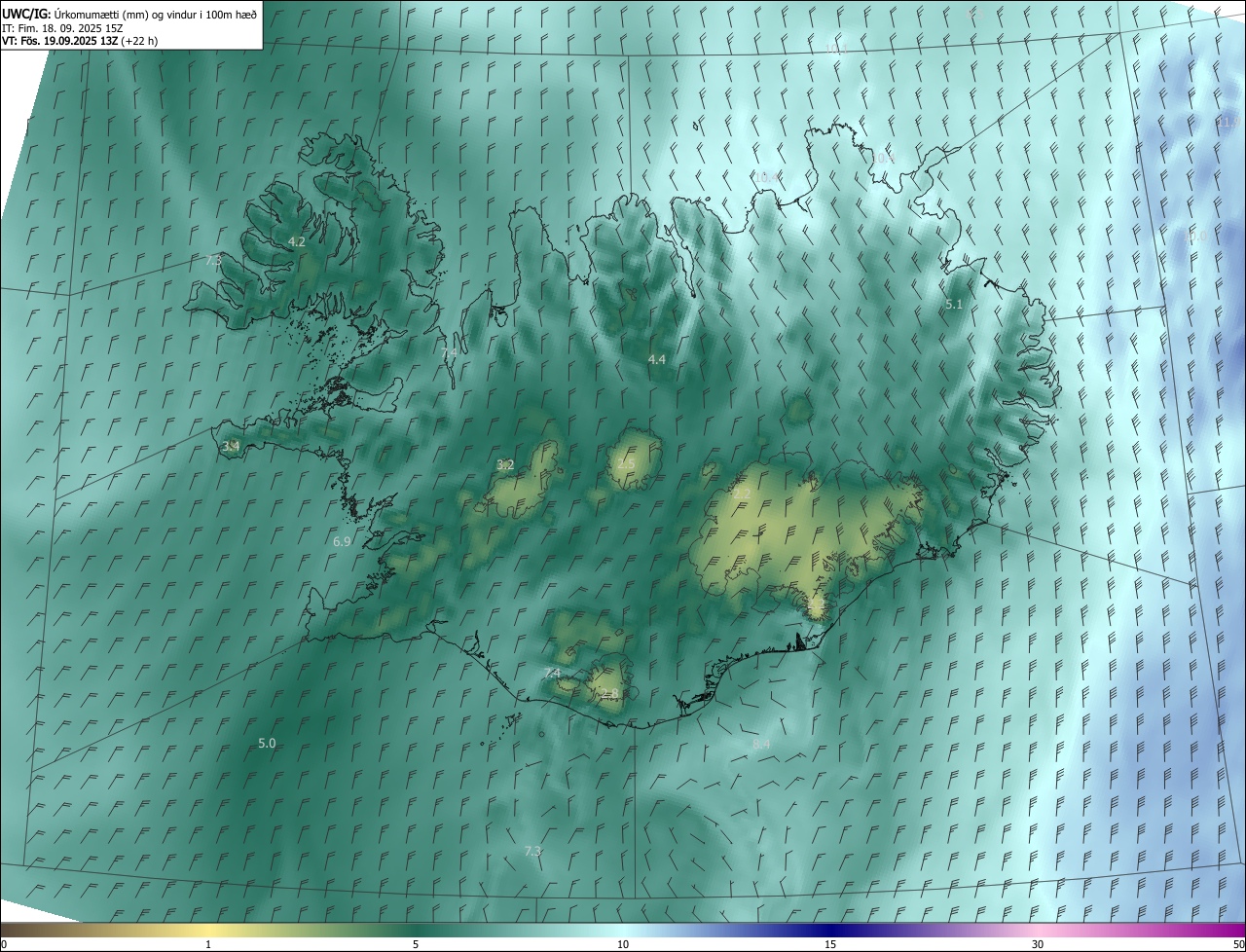Select the 3.2 value on the western glacier
This screenshot has height=952, width=1246.
[x=505, y=465]
